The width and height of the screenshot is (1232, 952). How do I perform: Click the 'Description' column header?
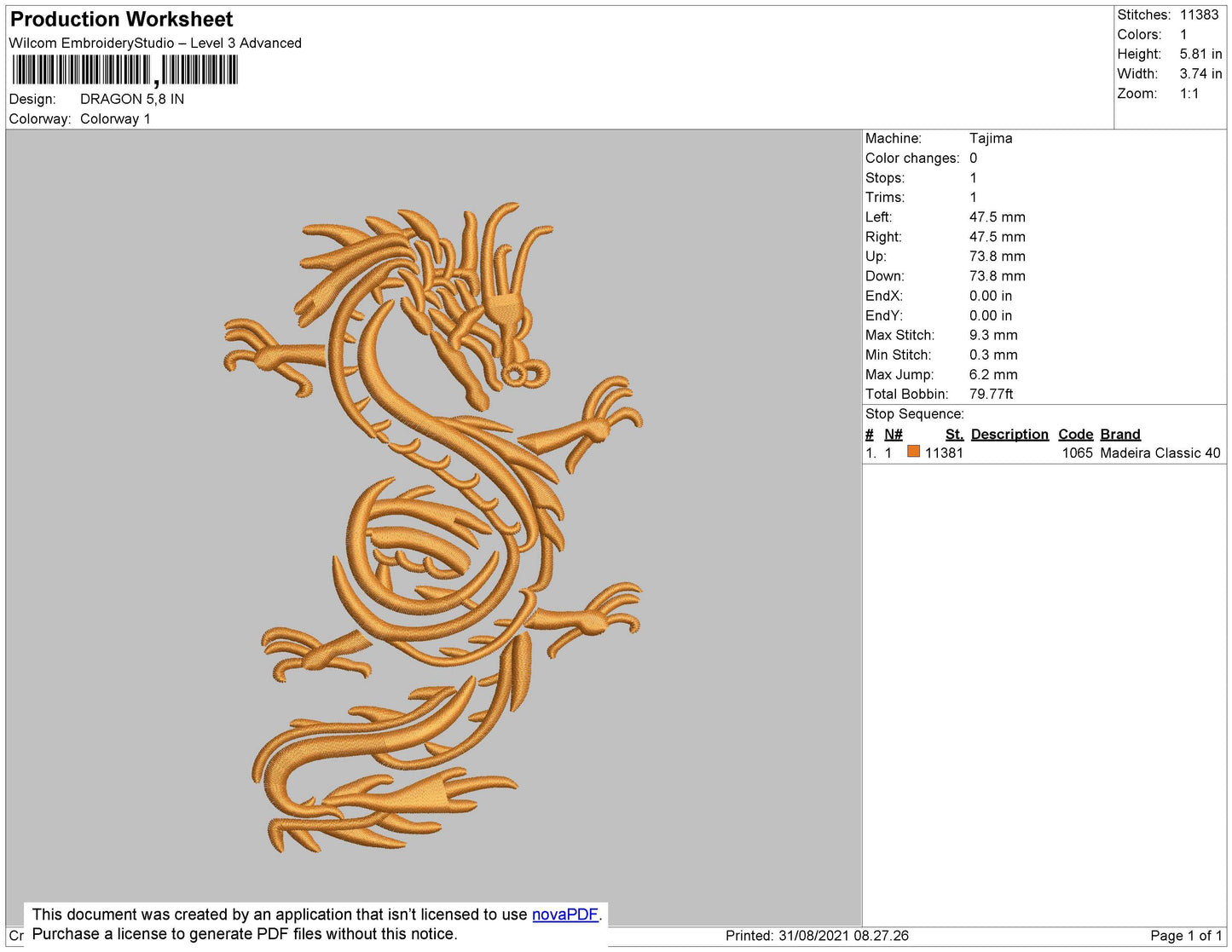point(1009,435)
